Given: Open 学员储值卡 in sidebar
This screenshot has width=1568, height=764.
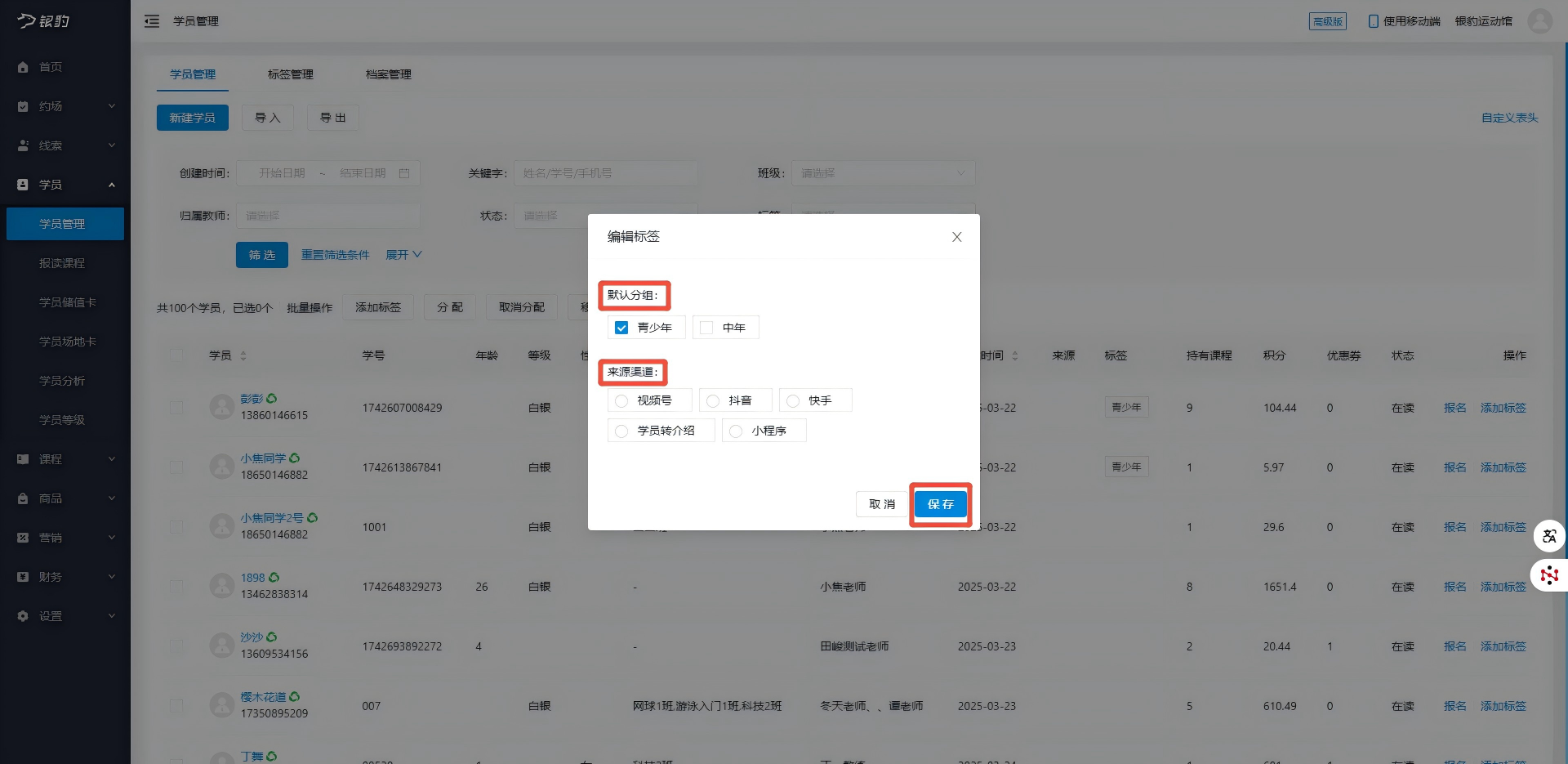Looking at the screenshot, I should [x=68, y=302].
